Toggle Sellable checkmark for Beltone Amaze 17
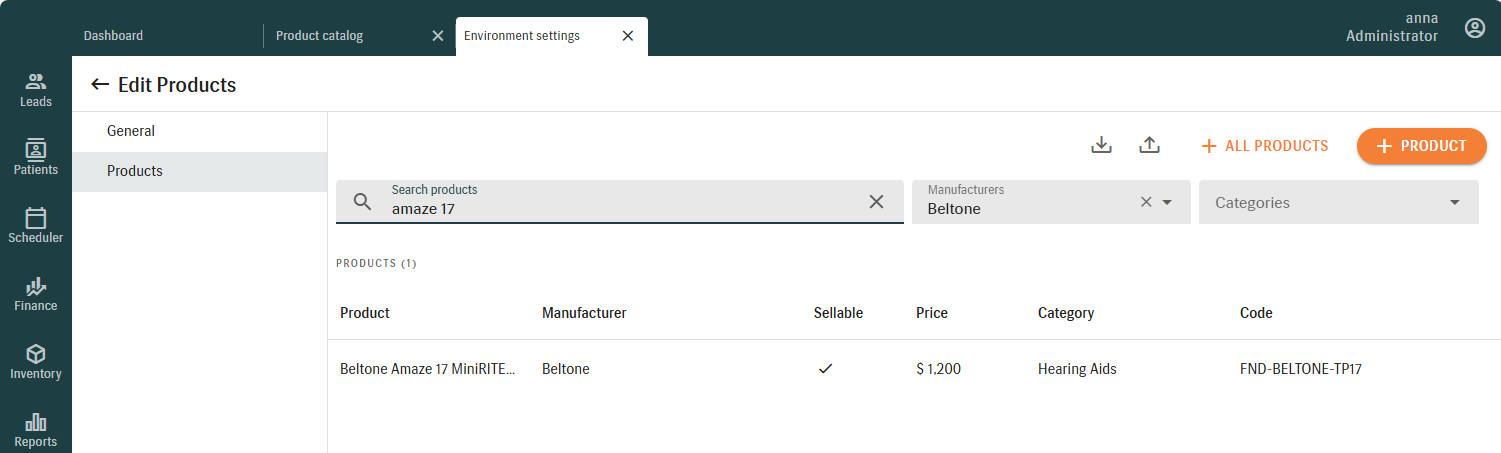The image size is (1501, 453). (x=825, y=369)
